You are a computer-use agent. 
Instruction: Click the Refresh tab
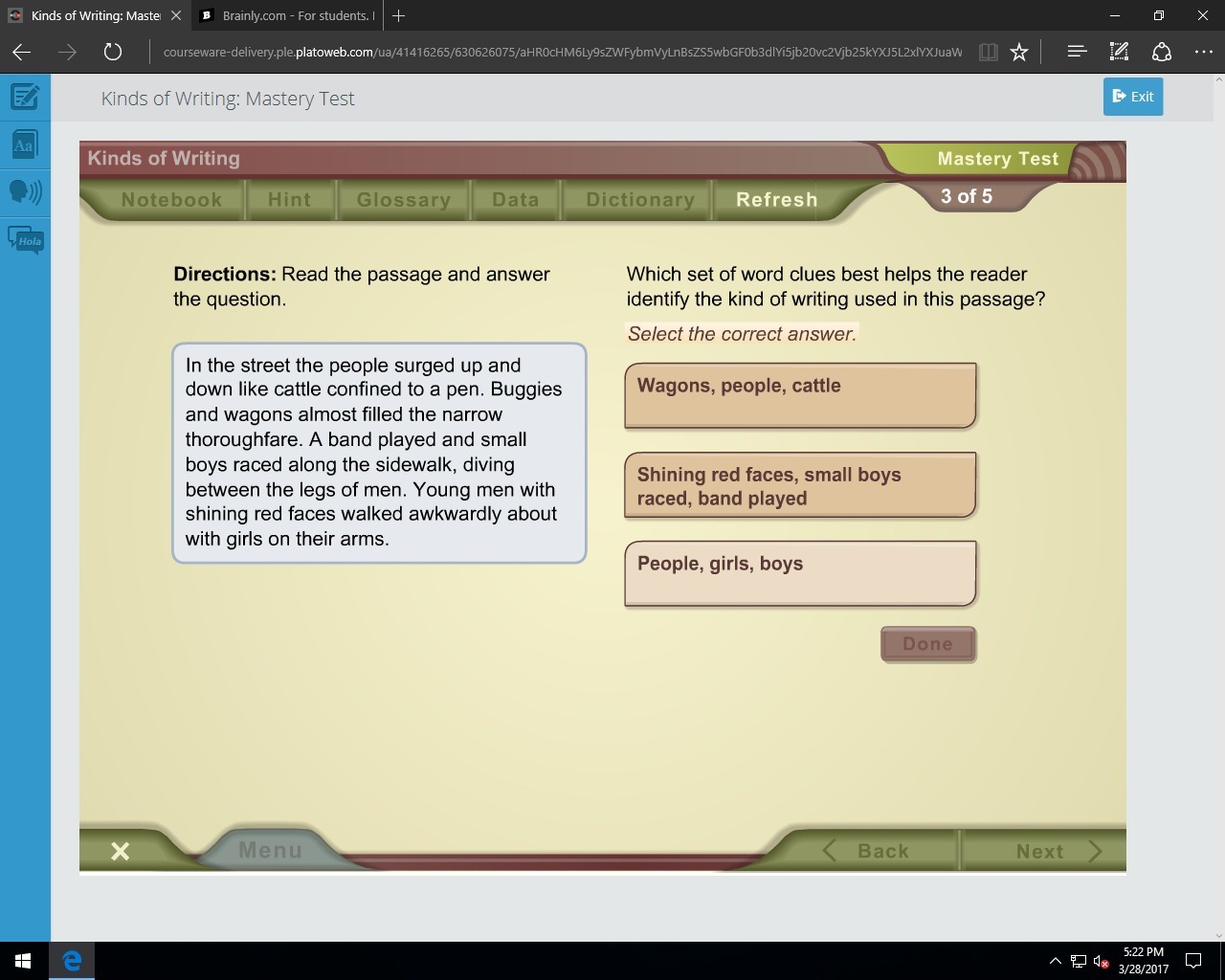pos(777,200)
